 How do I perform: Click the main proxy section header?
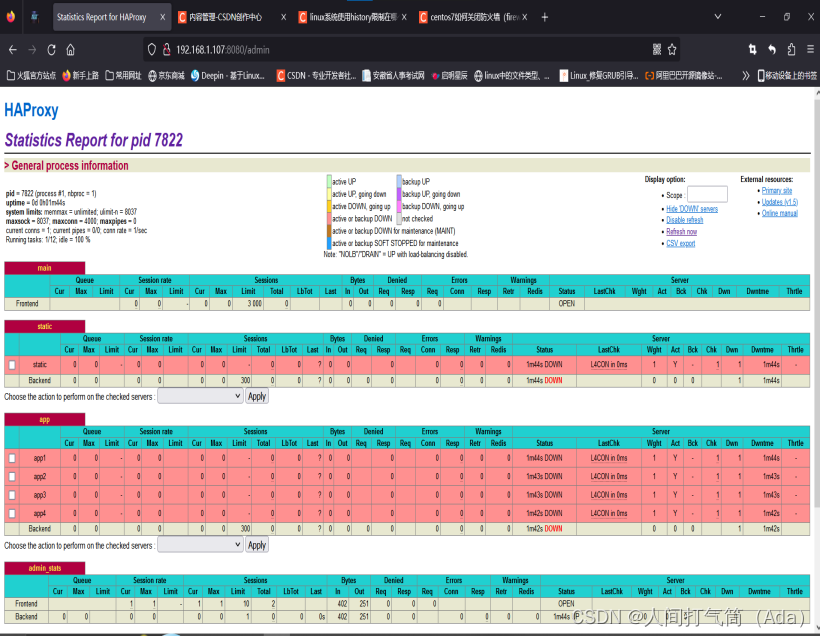coord(44,268)
